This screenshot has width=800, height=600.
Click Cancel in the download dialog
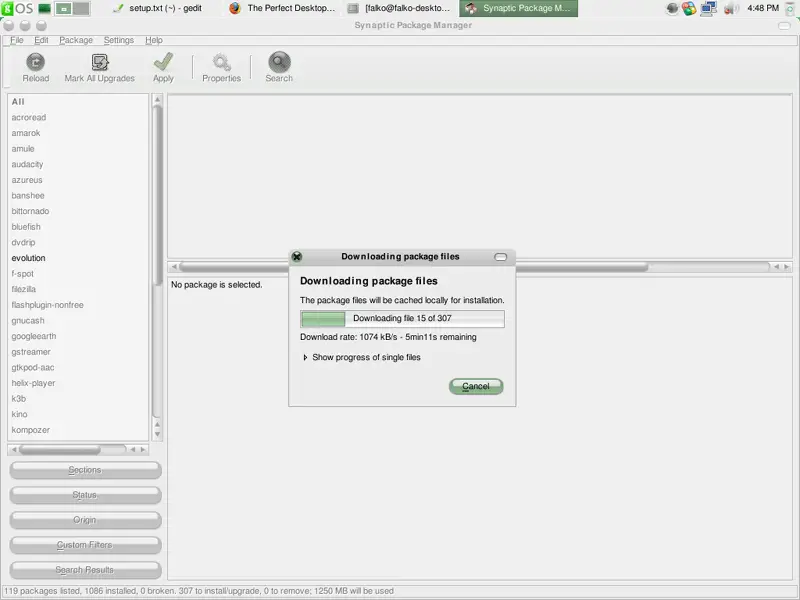[476, 386]
